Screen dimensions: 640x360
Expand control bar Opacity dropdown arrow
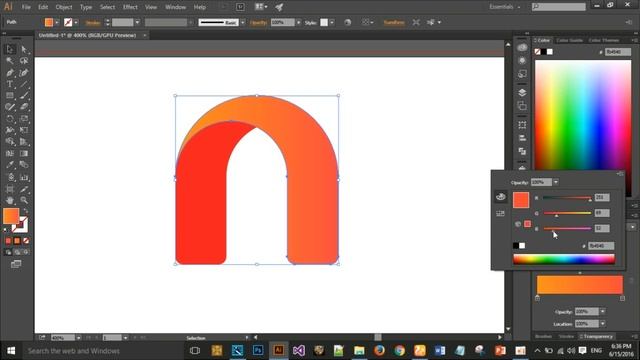pyautogui.click(x=299, y=23)
